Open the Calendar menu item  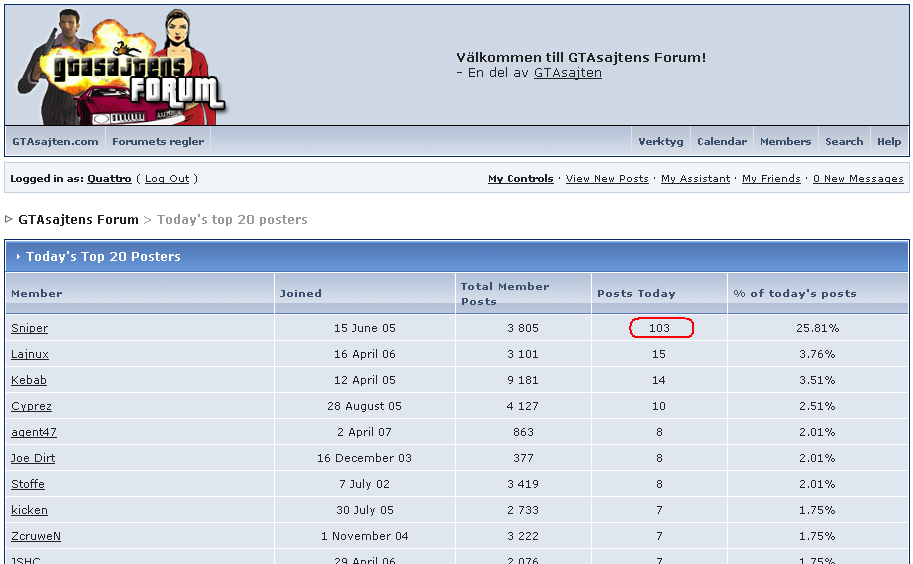click(x=722, y=141)
